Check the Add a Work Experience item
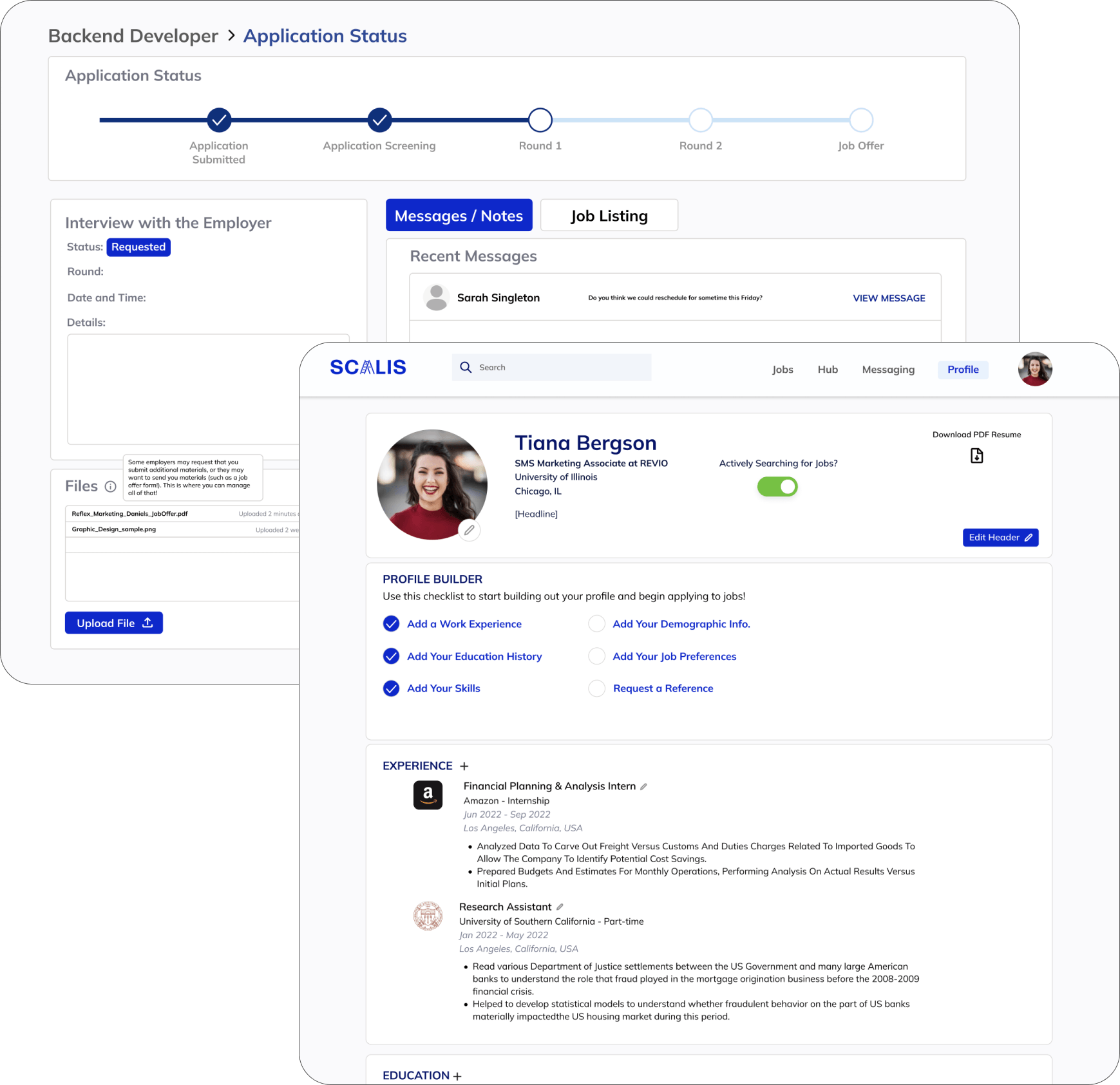 [x=391, y=624]
